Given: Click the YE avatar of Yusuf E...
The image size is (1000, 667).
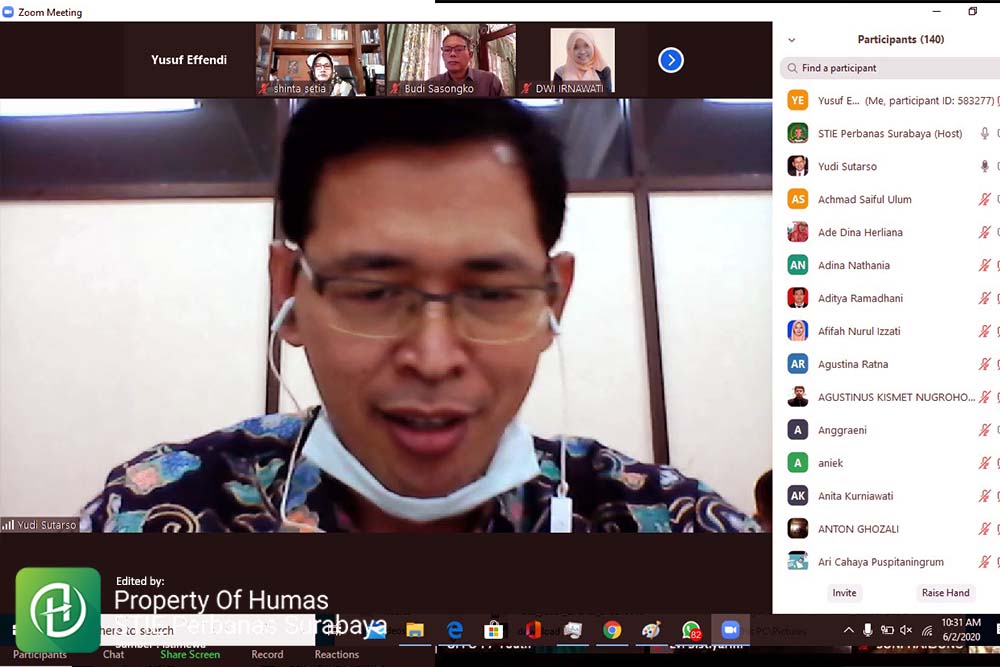Looking at the screenshot, I should click(798, 100).
